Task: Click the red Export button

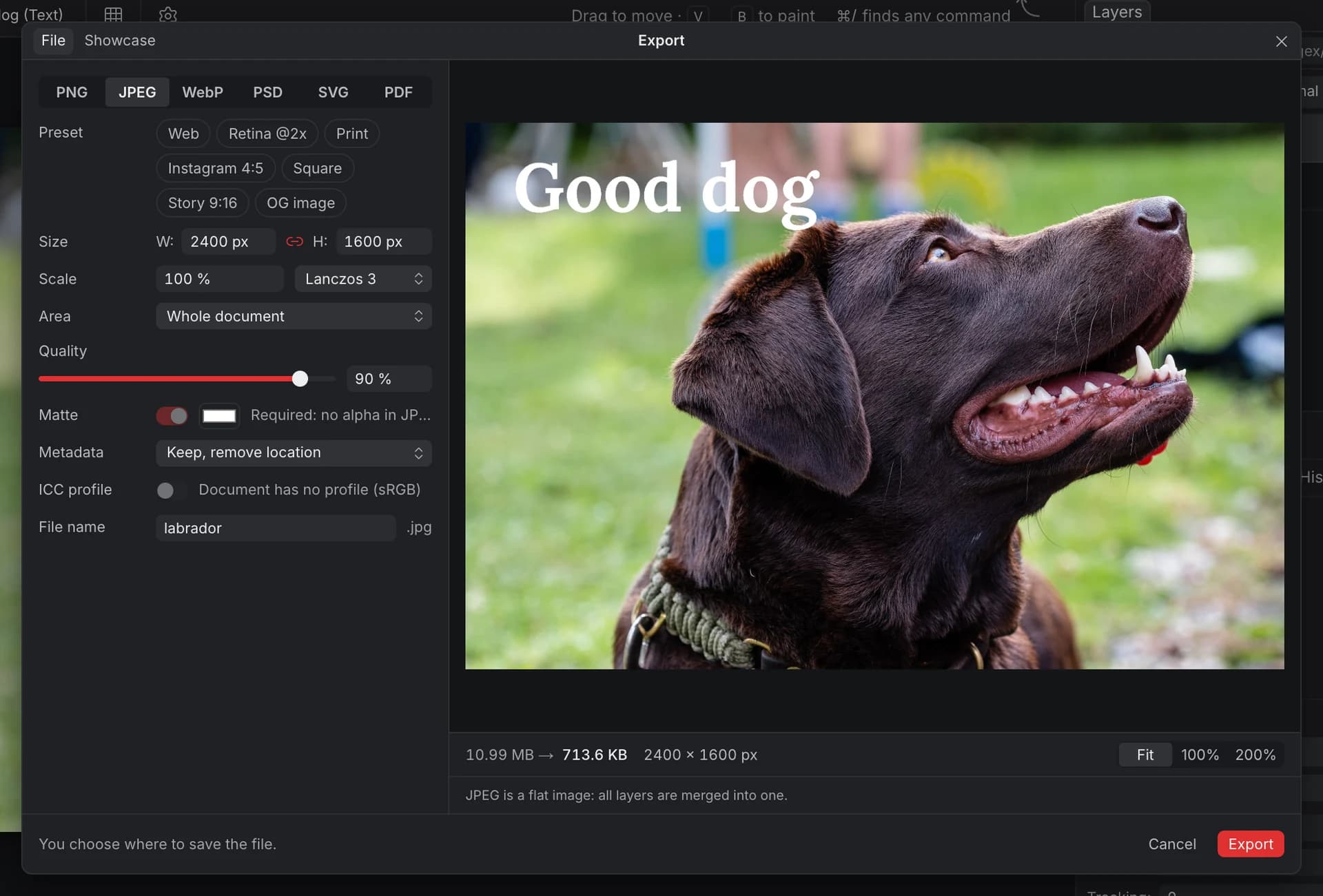Action: (1250, 844)
